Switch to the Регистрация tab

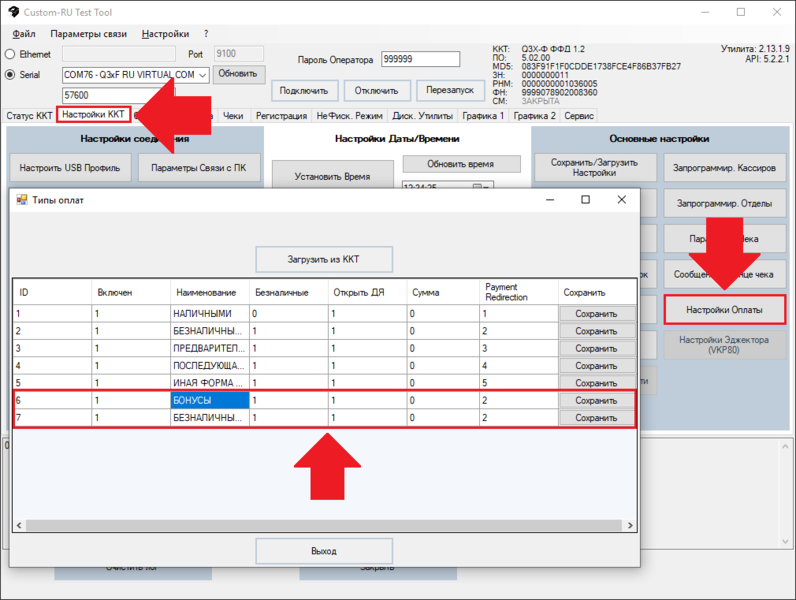pos(281,116)
